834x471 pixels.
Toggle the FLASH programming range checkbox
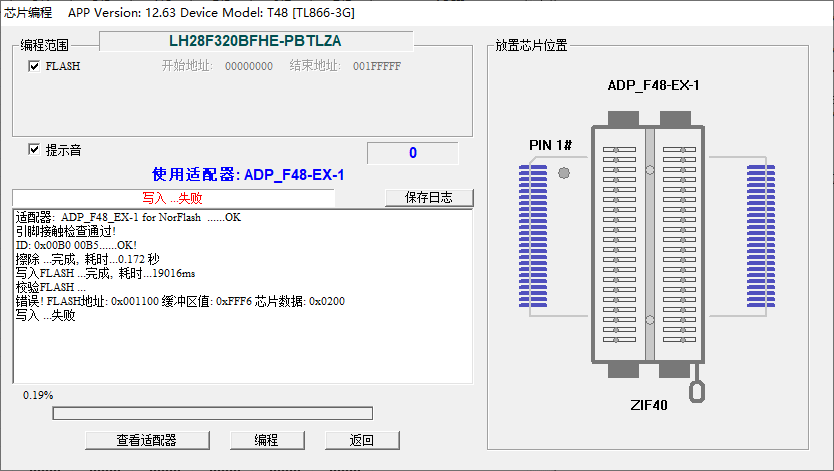click(x=34, y=66)
